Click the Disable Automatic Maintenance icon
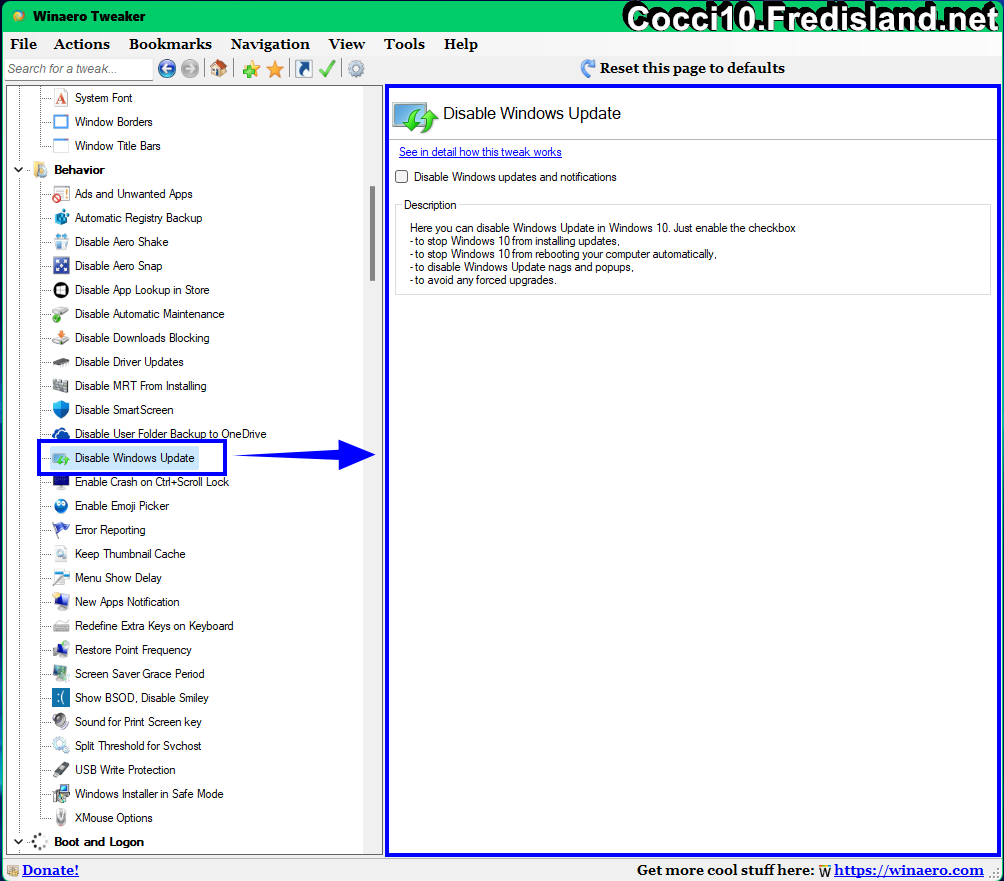This screenshot has width=1004, height=881. (61, 314)
